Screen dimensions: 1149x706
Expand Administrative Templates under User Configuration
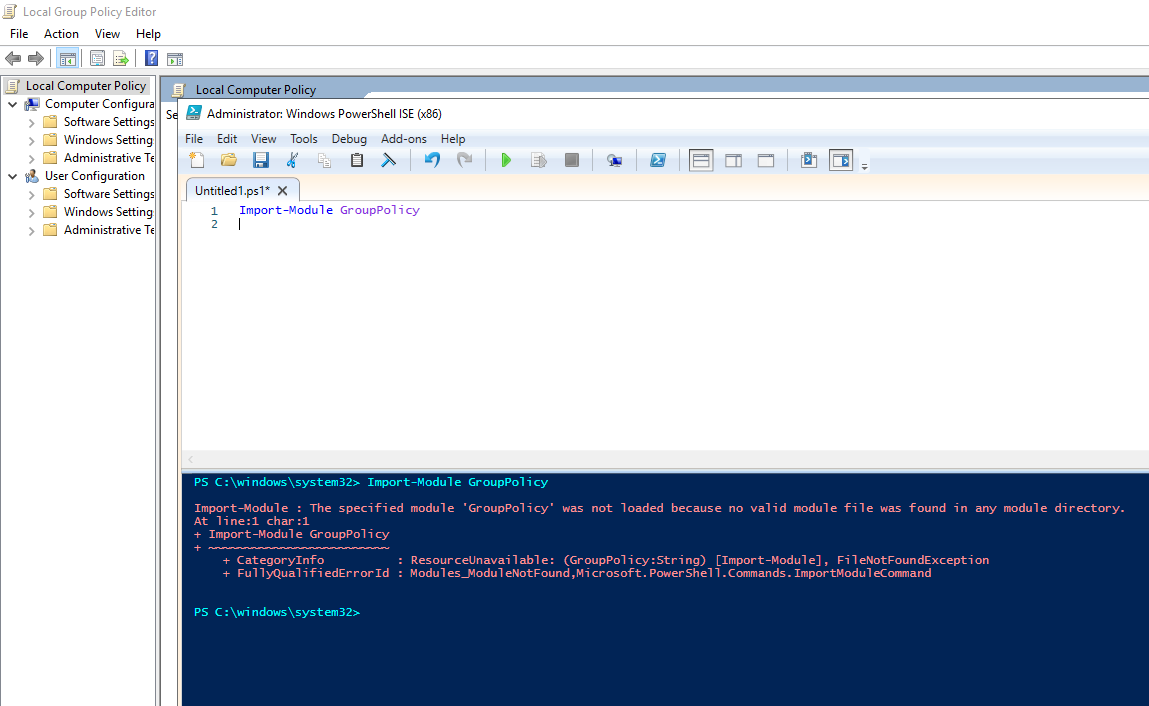tap(32, 230)
